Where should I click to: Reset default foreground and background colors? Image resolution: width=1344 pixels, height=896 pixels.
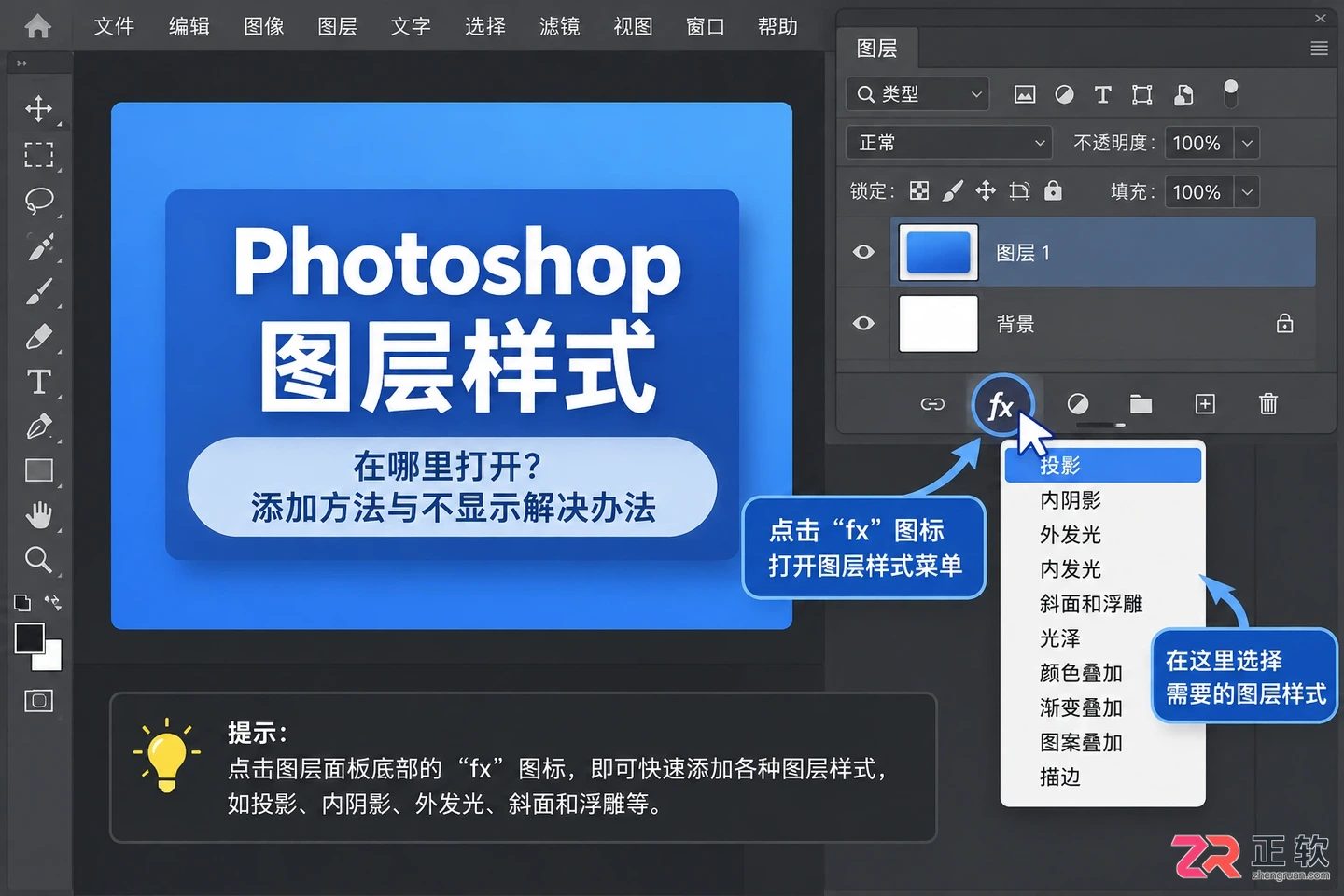22,603
